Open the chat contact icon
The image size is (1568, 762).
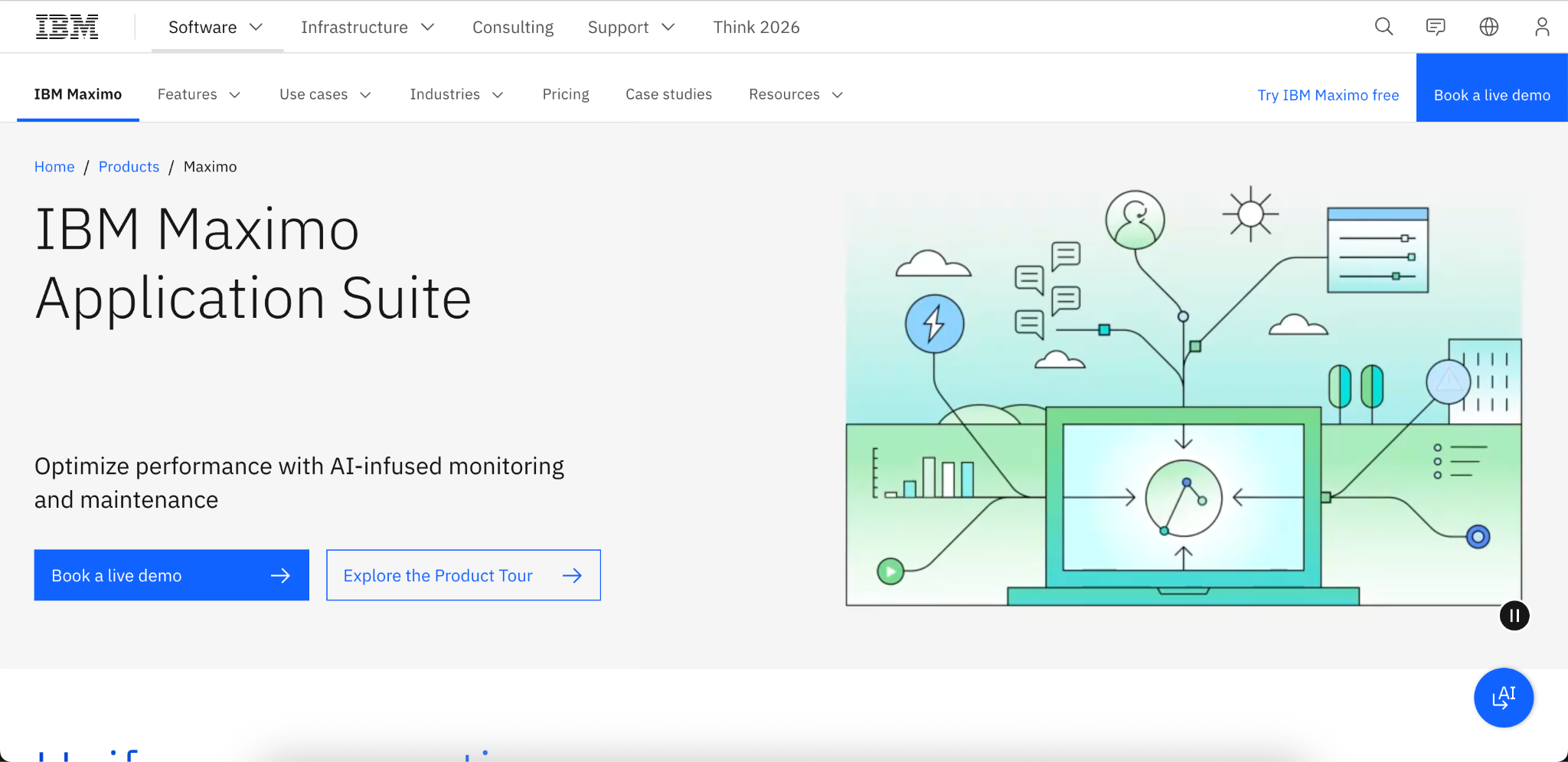[x=1436, y=27]
